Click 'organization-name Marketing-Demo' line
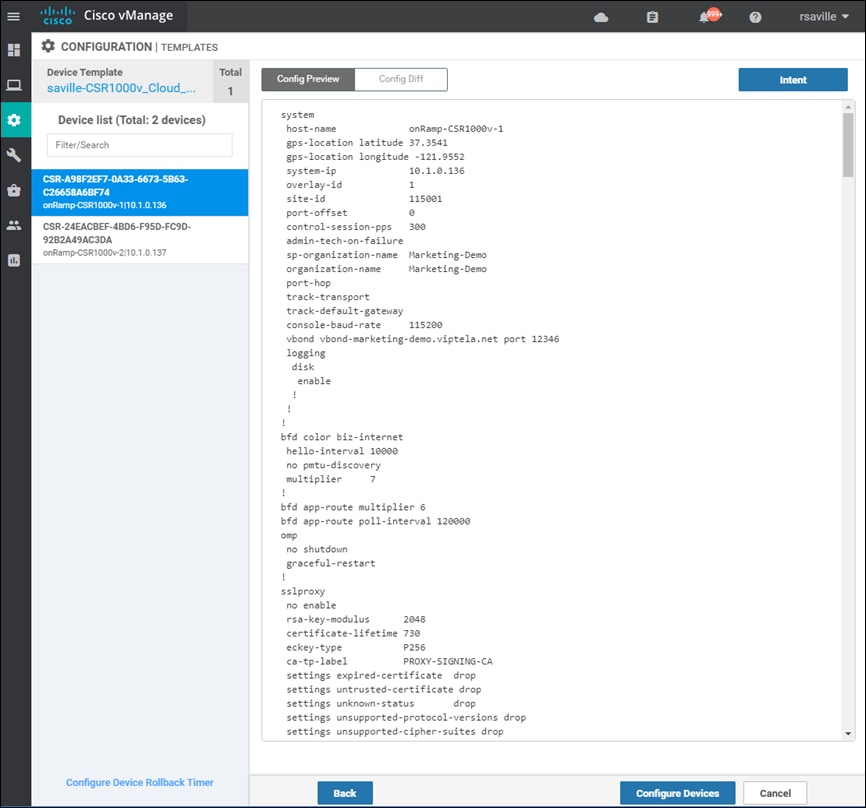866x808 pixels. click(386, 269)
